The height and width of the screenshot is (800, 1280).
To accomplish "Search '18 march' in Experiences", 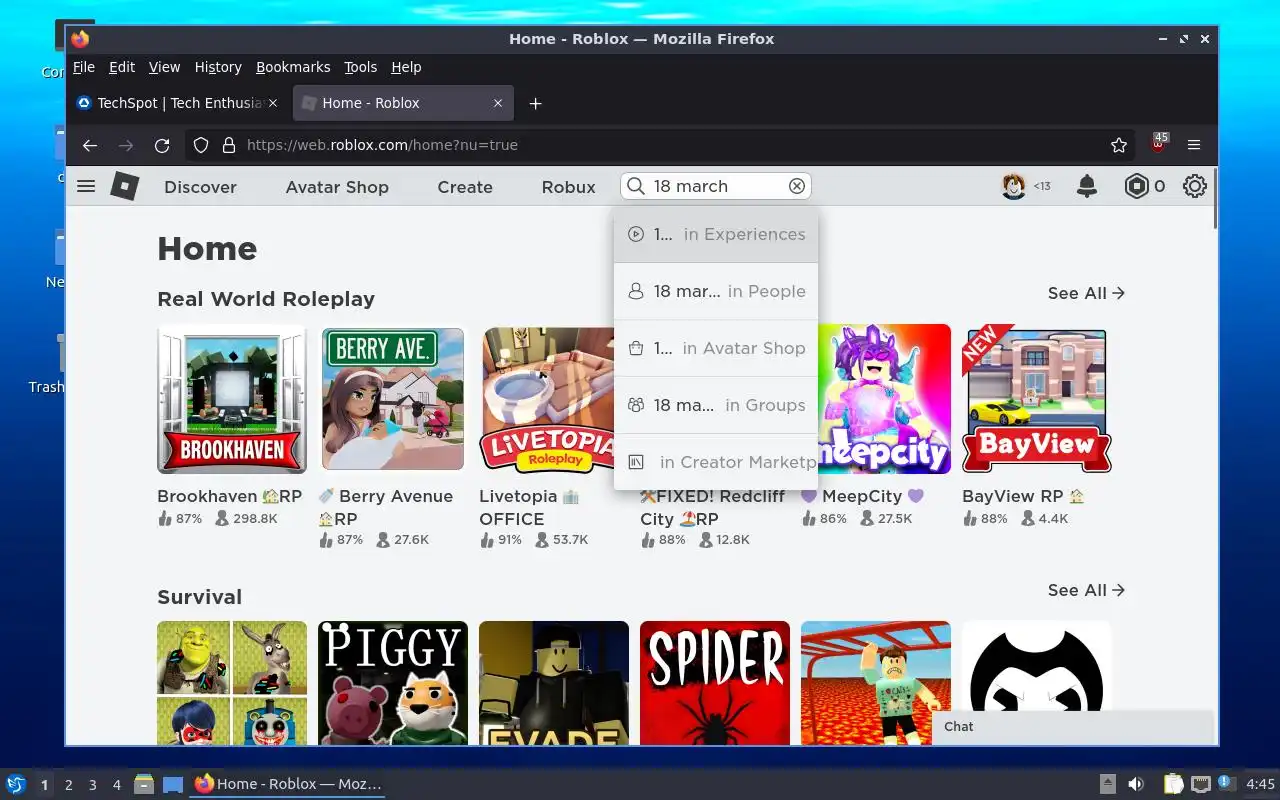I will (716, 234).
